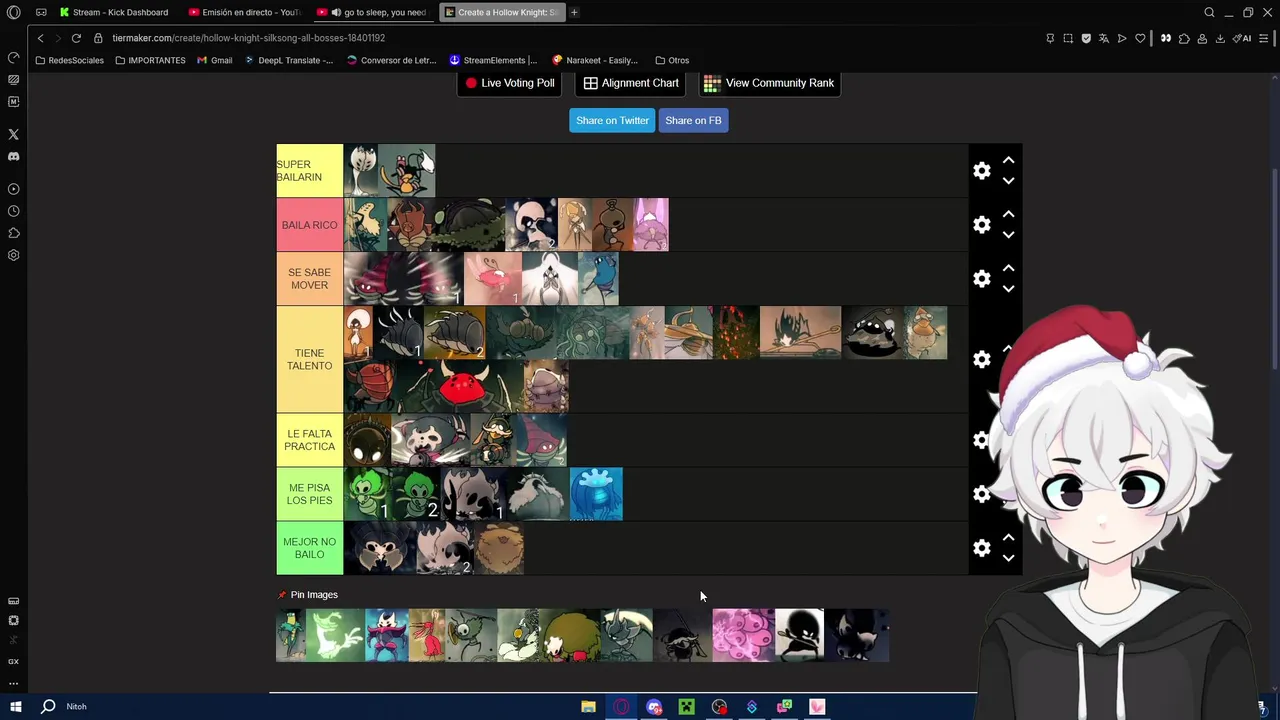The width and height of the screenshot is (1280, 720).
Task: Click the Live Voting Poll button
Action: (510, 83)
